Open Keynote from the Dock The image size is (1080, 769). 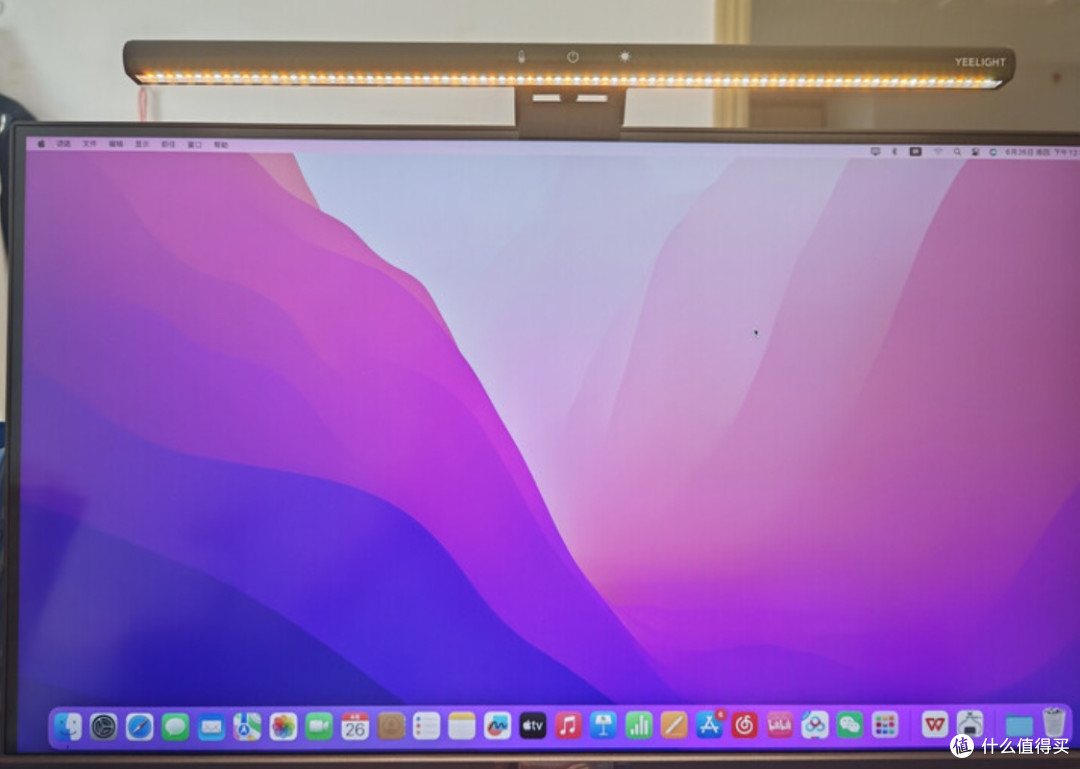[603, 726]
